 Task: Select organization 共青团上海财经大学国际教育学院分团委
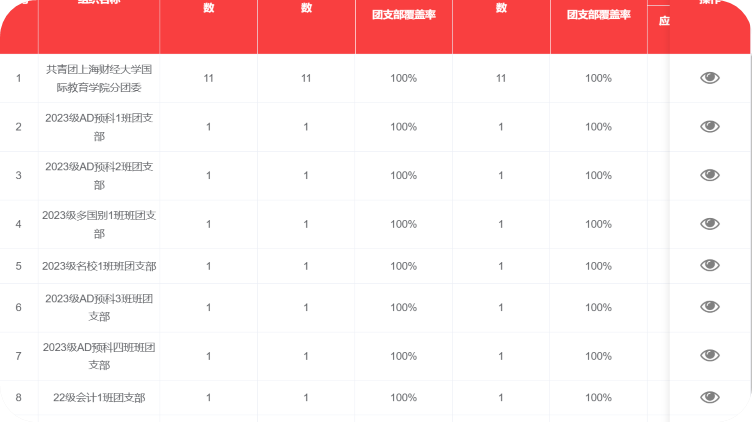(99, 78)
